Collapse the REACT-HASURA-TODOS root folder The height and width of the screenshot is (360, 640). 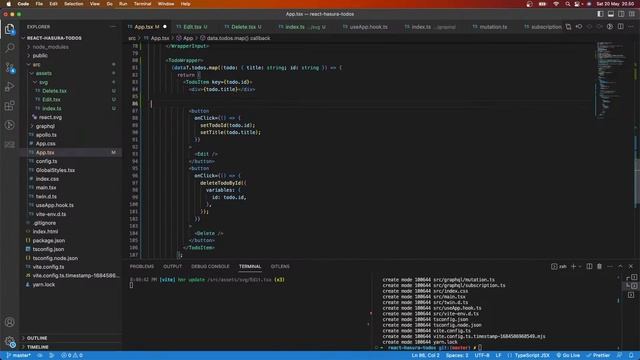pyautogui.click(x=54, y=38)
